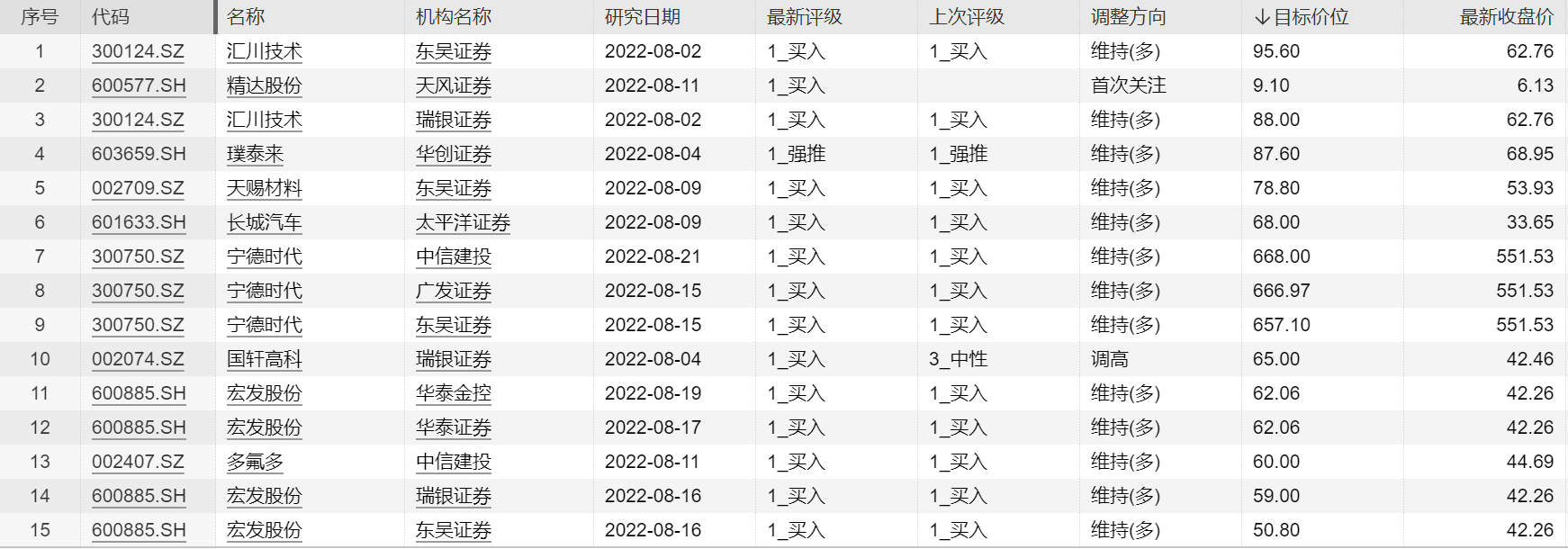Open 璞泰来 stock name link

pyautogui.click(x=256, y=154)
